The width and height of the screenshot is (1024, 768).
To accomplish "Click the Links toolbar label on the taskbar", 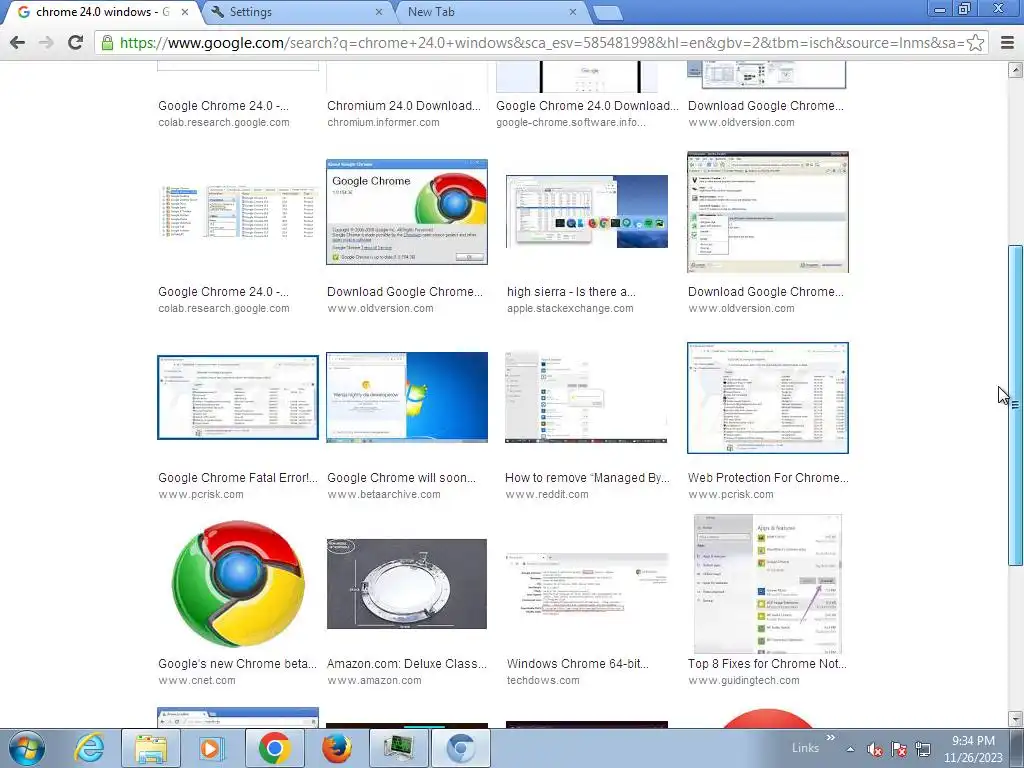I will click(x=805, y=748).
